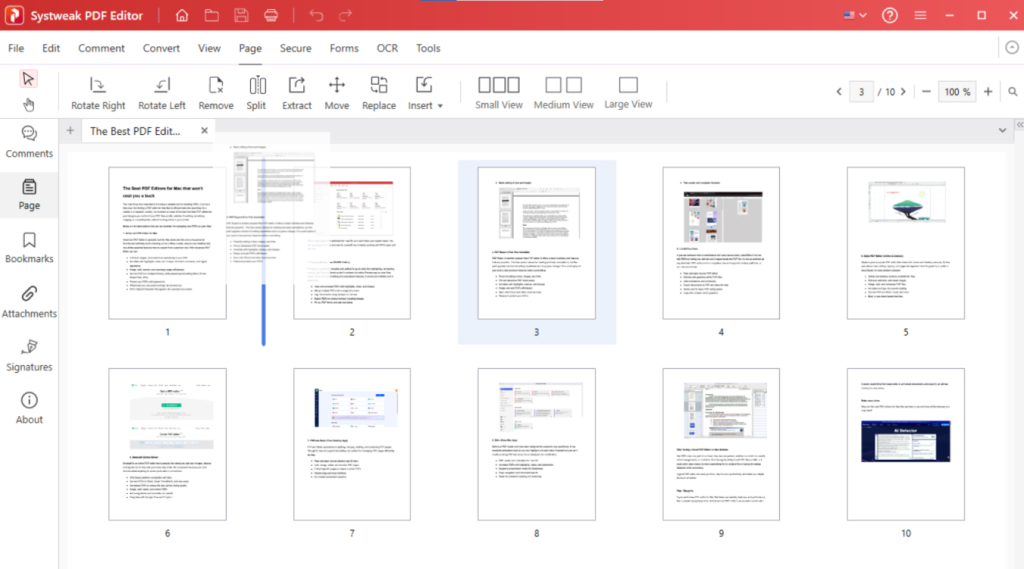Image resolution: width=1024 pixels, height=569 pixels.
Task: Click the page number input field
Action: tap(861, 92)
